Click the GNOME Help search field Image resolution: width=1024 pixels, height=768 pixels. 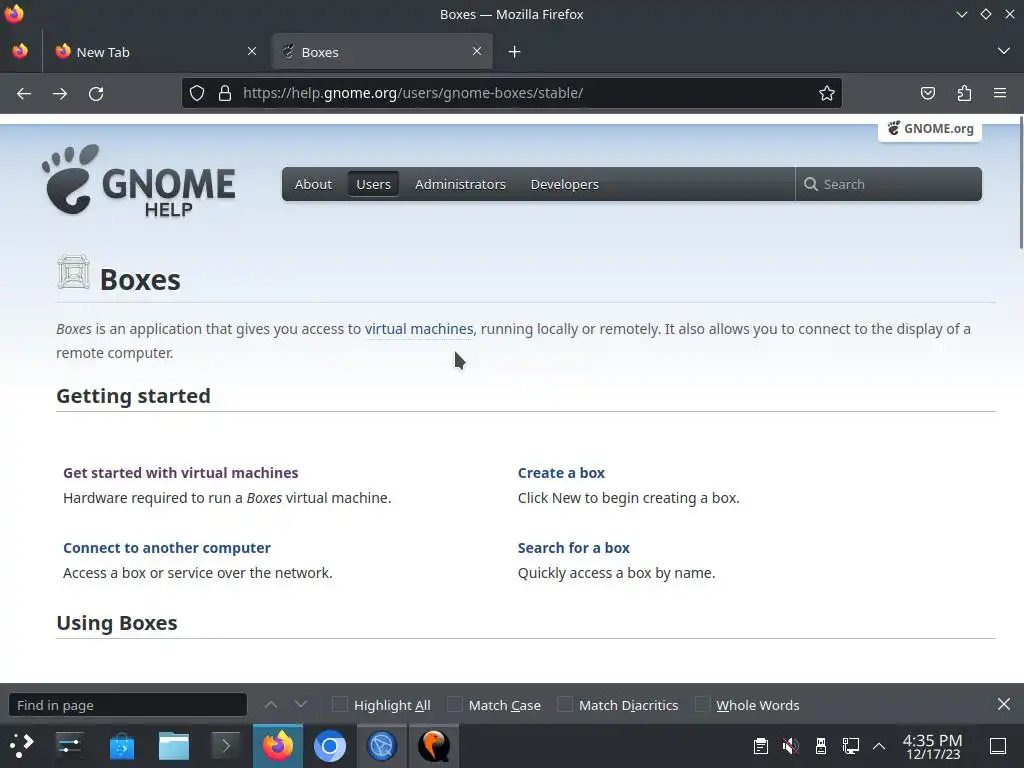[x=888, y=185]
